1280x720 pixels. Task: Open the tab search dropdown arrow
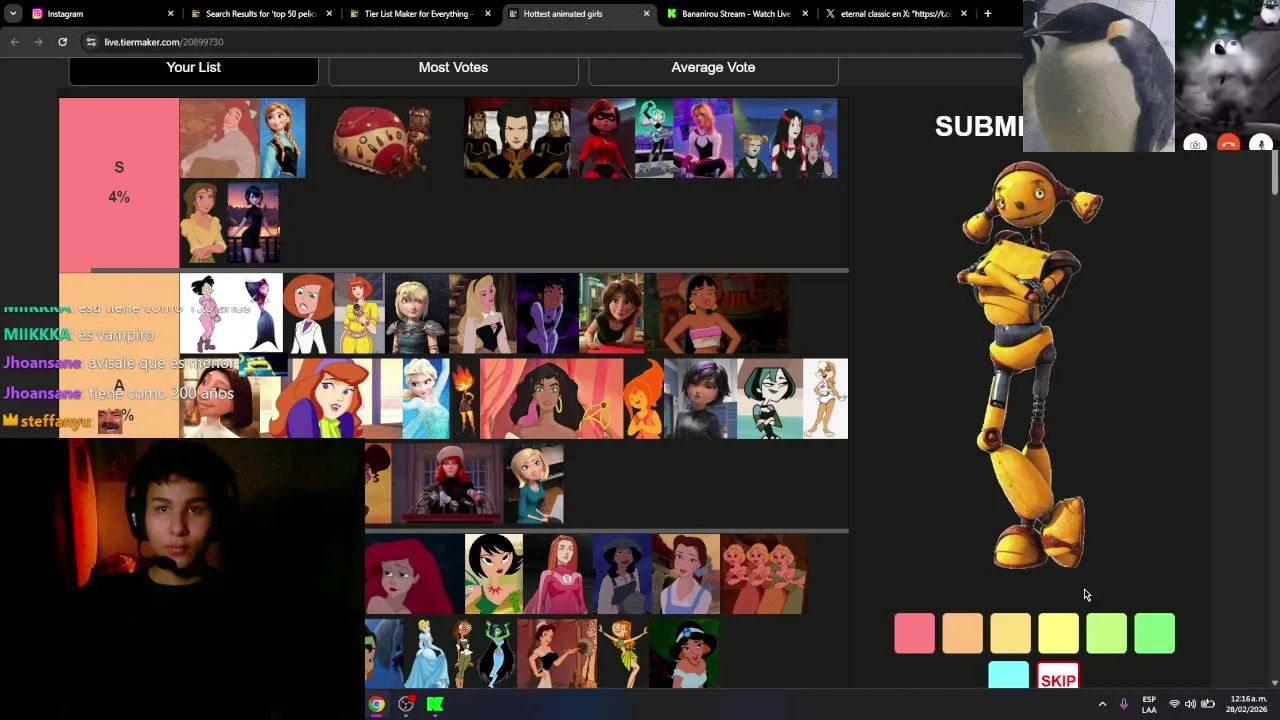(12, 14)
